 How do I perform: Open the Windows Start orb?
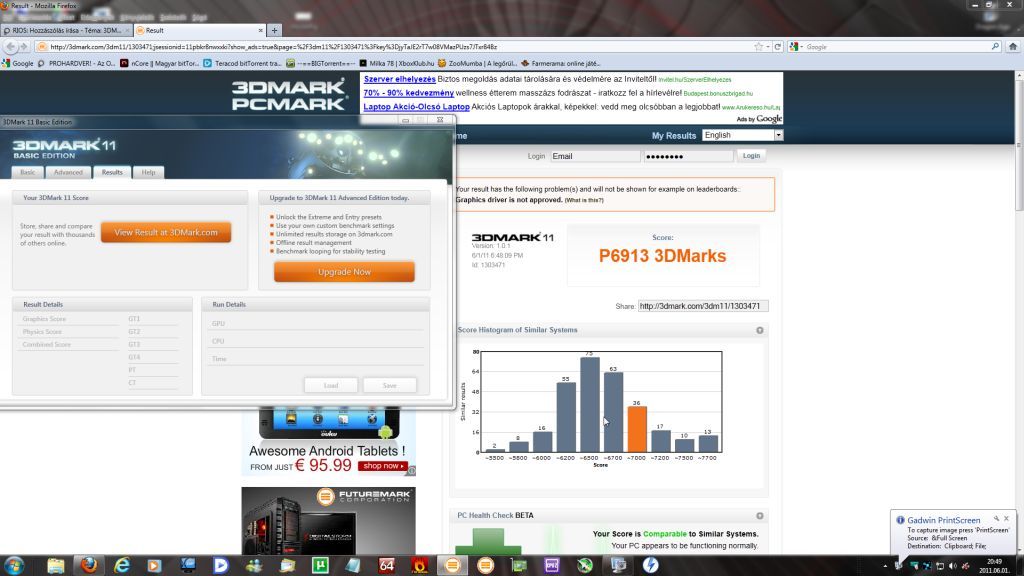(x=14, y=565)
